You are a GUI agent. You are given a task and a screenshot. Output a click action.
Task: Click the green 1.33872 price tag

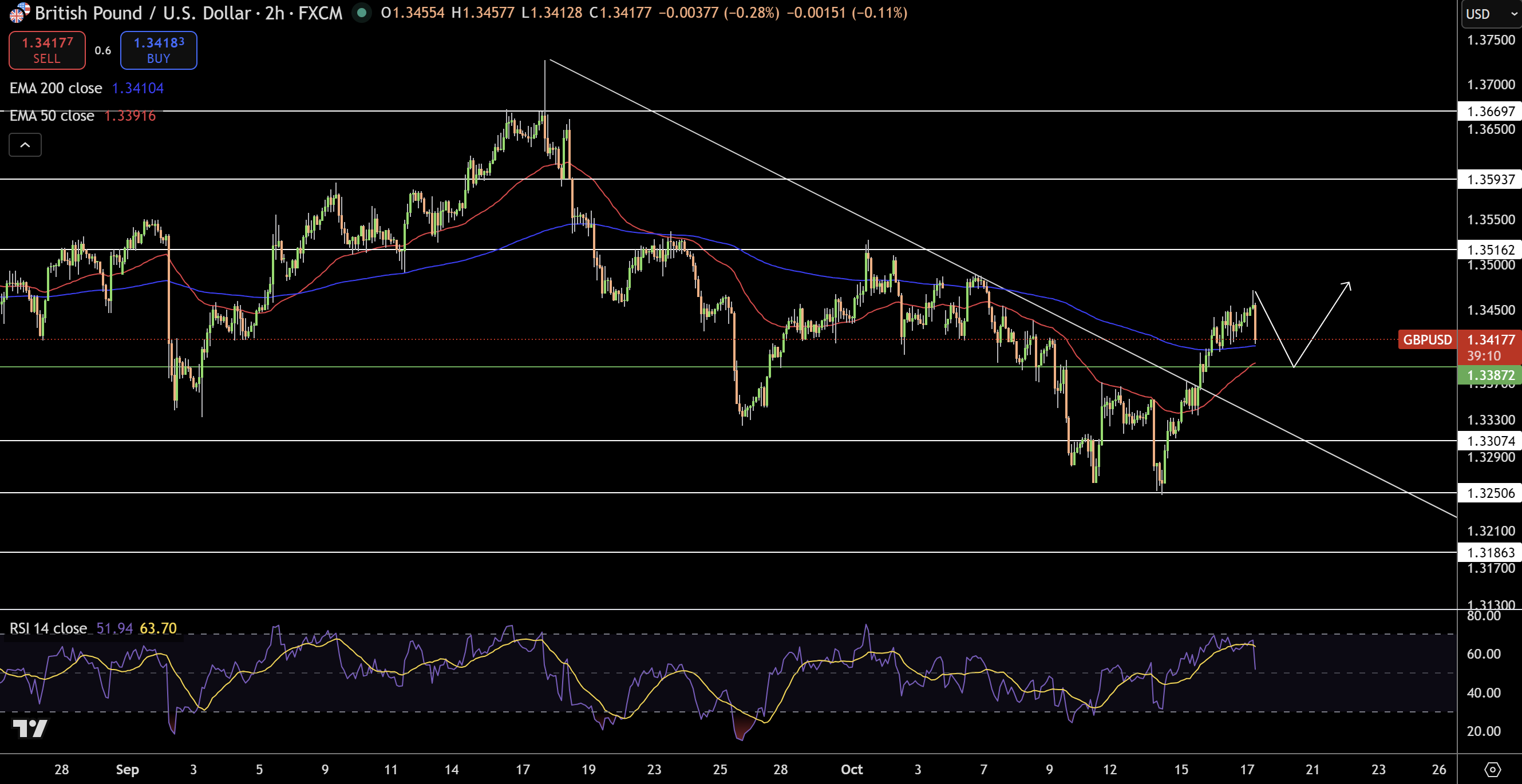1490,375
